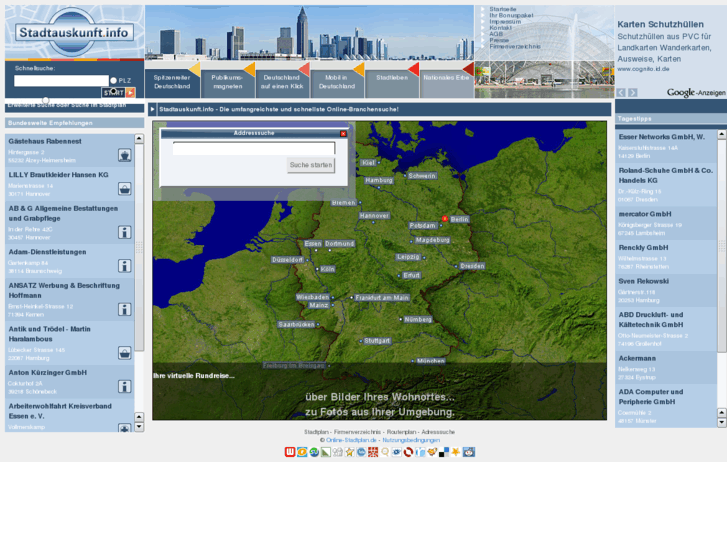Click the green triangle bookmark icon
Screen dimensions: 727x545
[326, 452]
